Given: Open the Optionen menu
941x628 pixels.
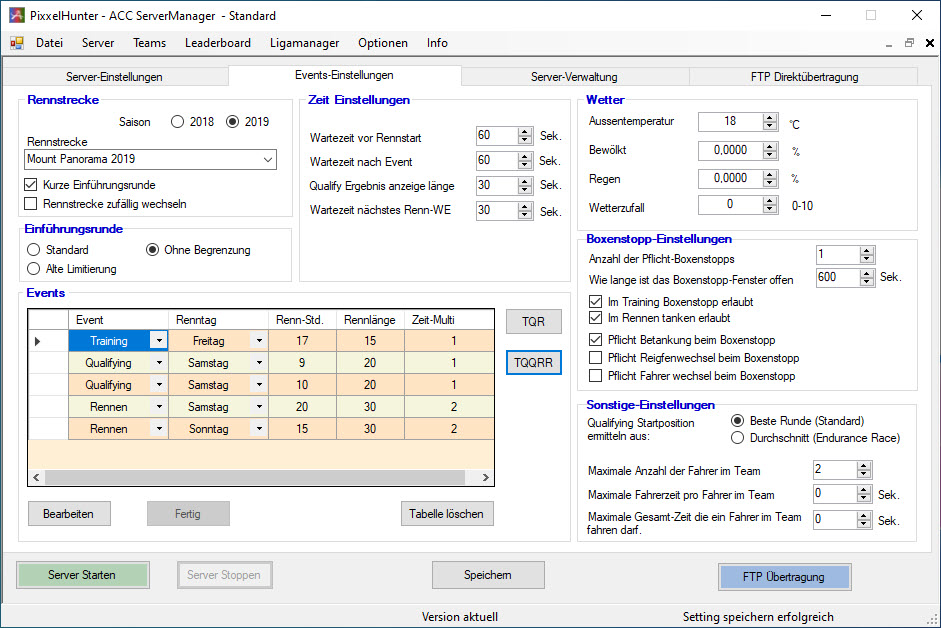Looking at the screenshot, I should (383, 43).
